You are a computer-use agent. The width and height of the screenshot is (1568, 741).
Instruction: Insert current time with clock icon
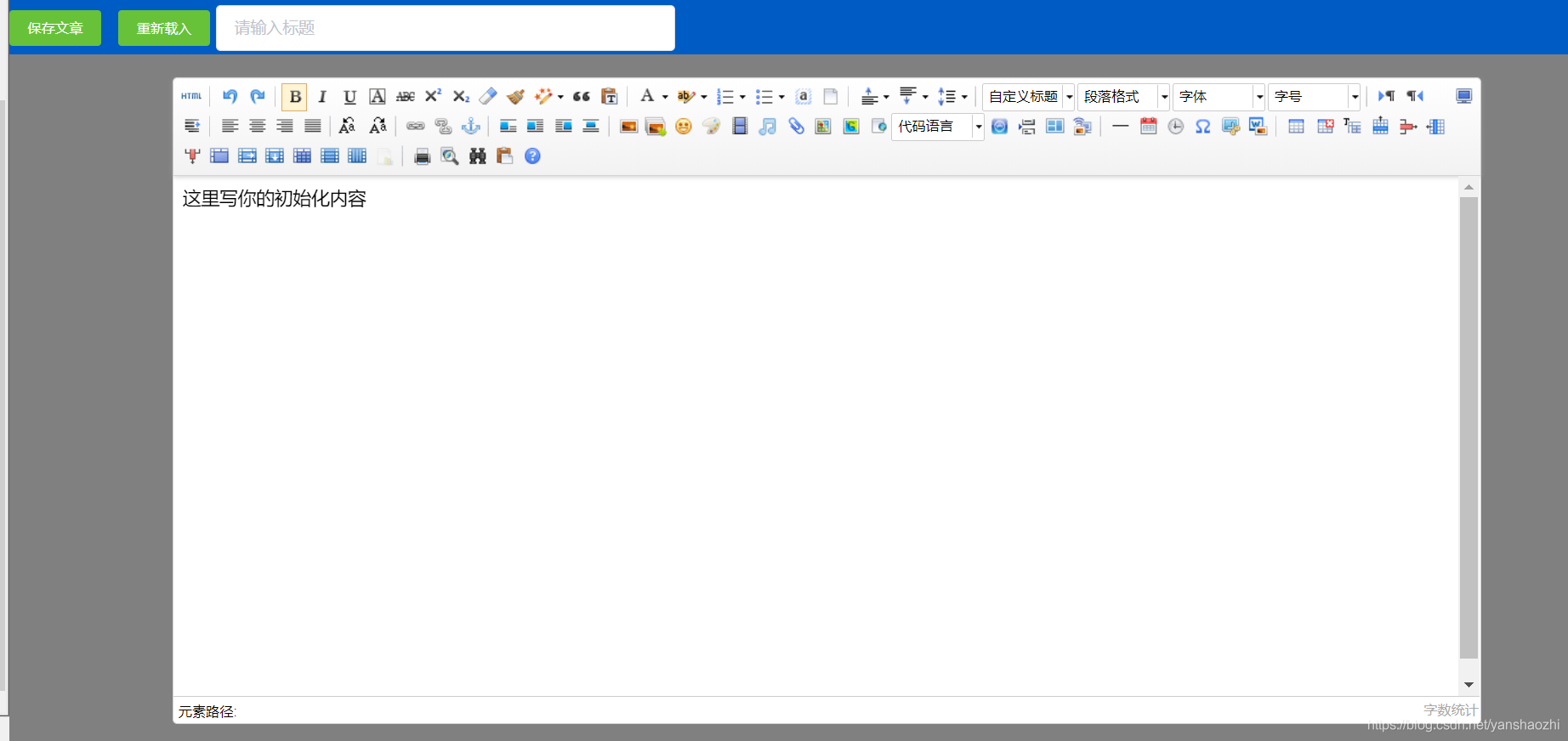coord(1175,127)
